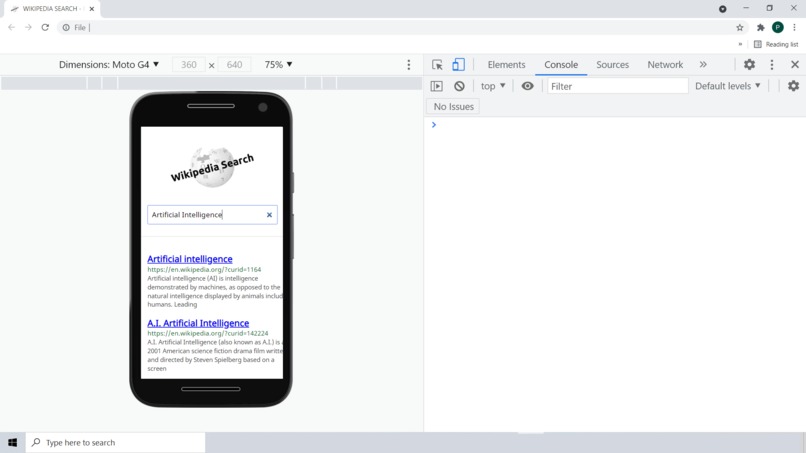Switch to the Sources tab
Screen dimensions: 806x453
(x=612, y=65)
